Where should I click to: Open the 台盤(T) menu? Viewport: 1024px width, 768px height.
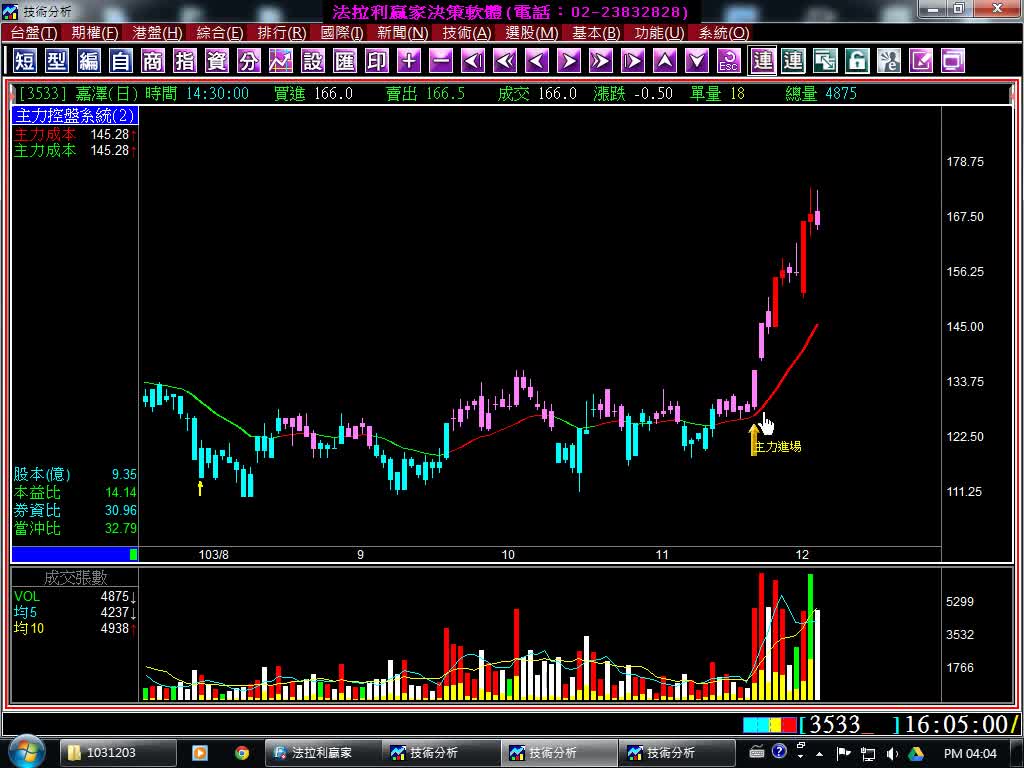33,33
